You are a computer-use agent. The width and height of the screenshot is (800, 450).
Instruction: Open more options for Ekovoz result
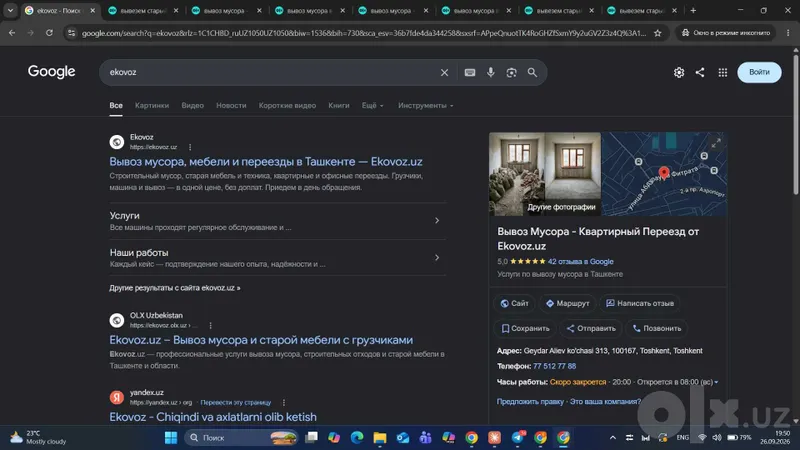pyautogui.click(x=190, y=147)
